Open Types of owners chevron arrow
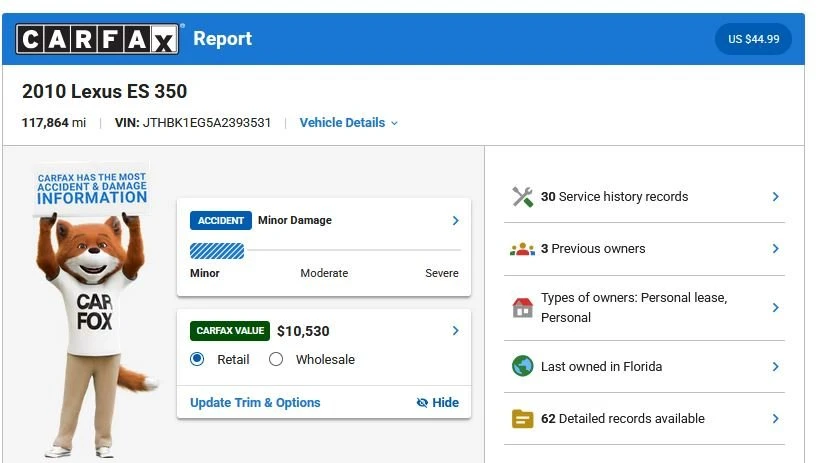 coord(776,308)
